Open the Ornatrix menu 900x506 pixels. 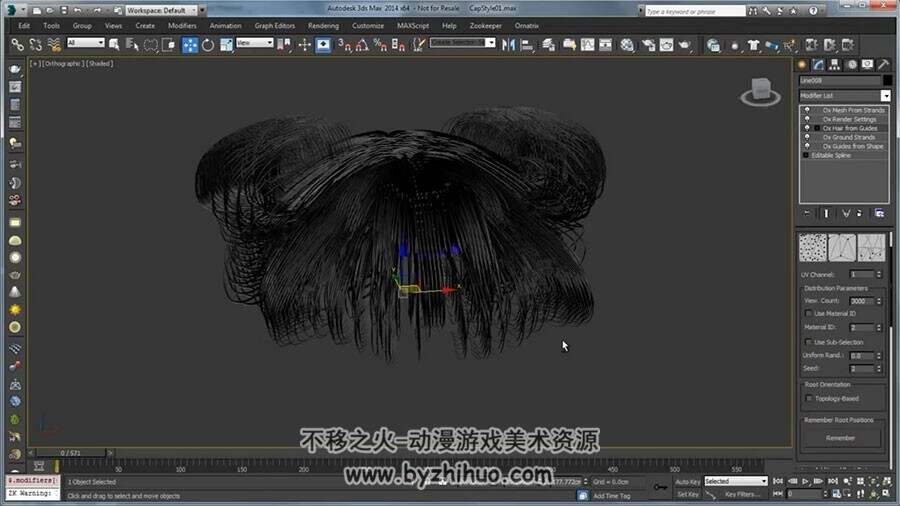click(x=526, y=26)
